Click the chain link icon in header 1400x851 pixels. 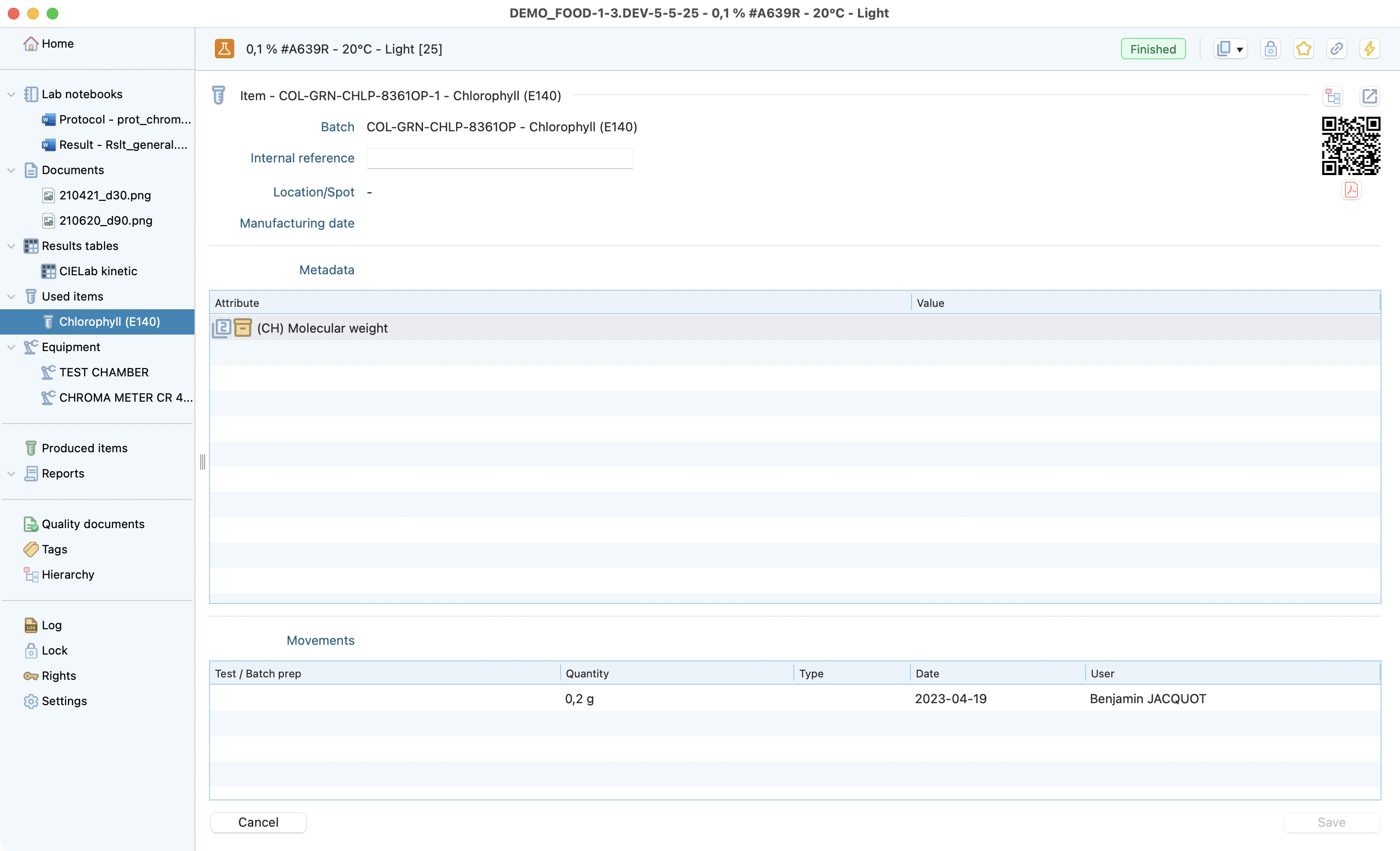tap(1336, 49)
